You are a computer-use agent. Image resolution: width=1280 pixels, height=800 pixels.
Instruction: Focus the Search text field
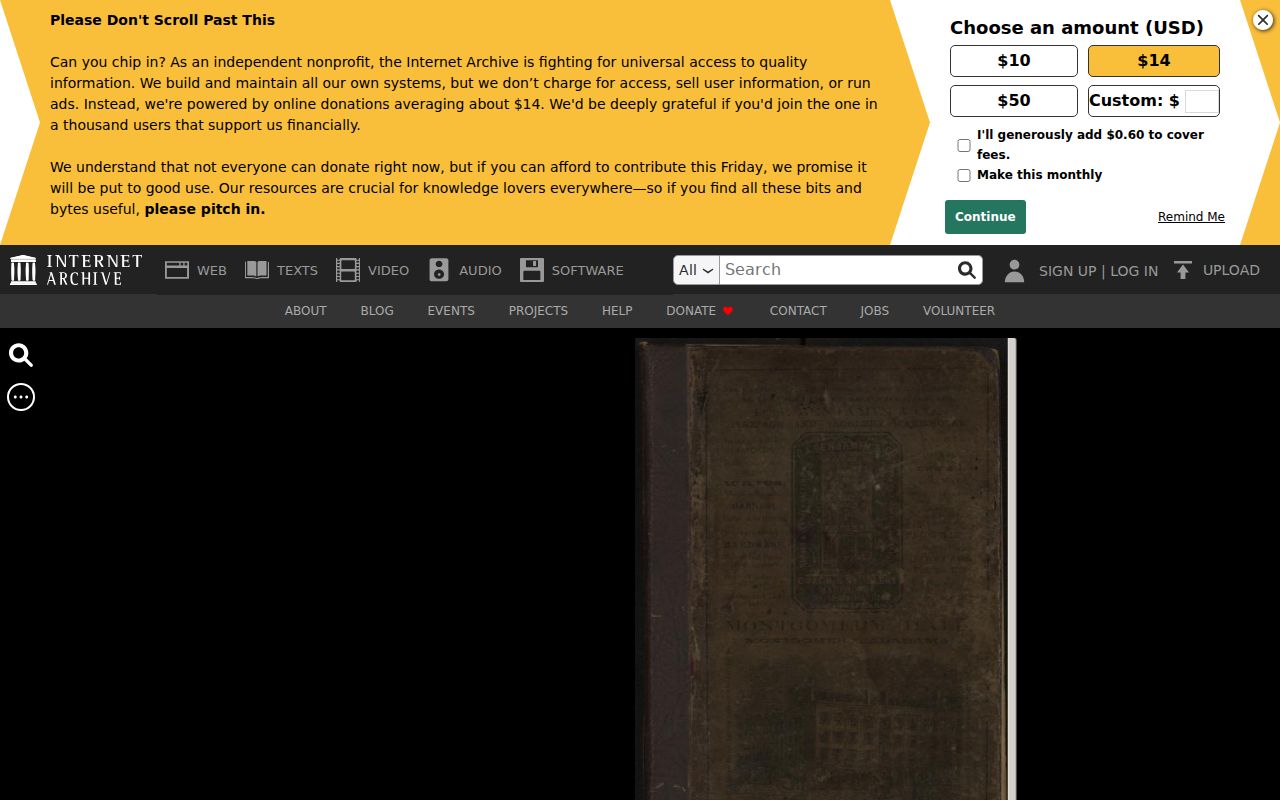(836, 270)
